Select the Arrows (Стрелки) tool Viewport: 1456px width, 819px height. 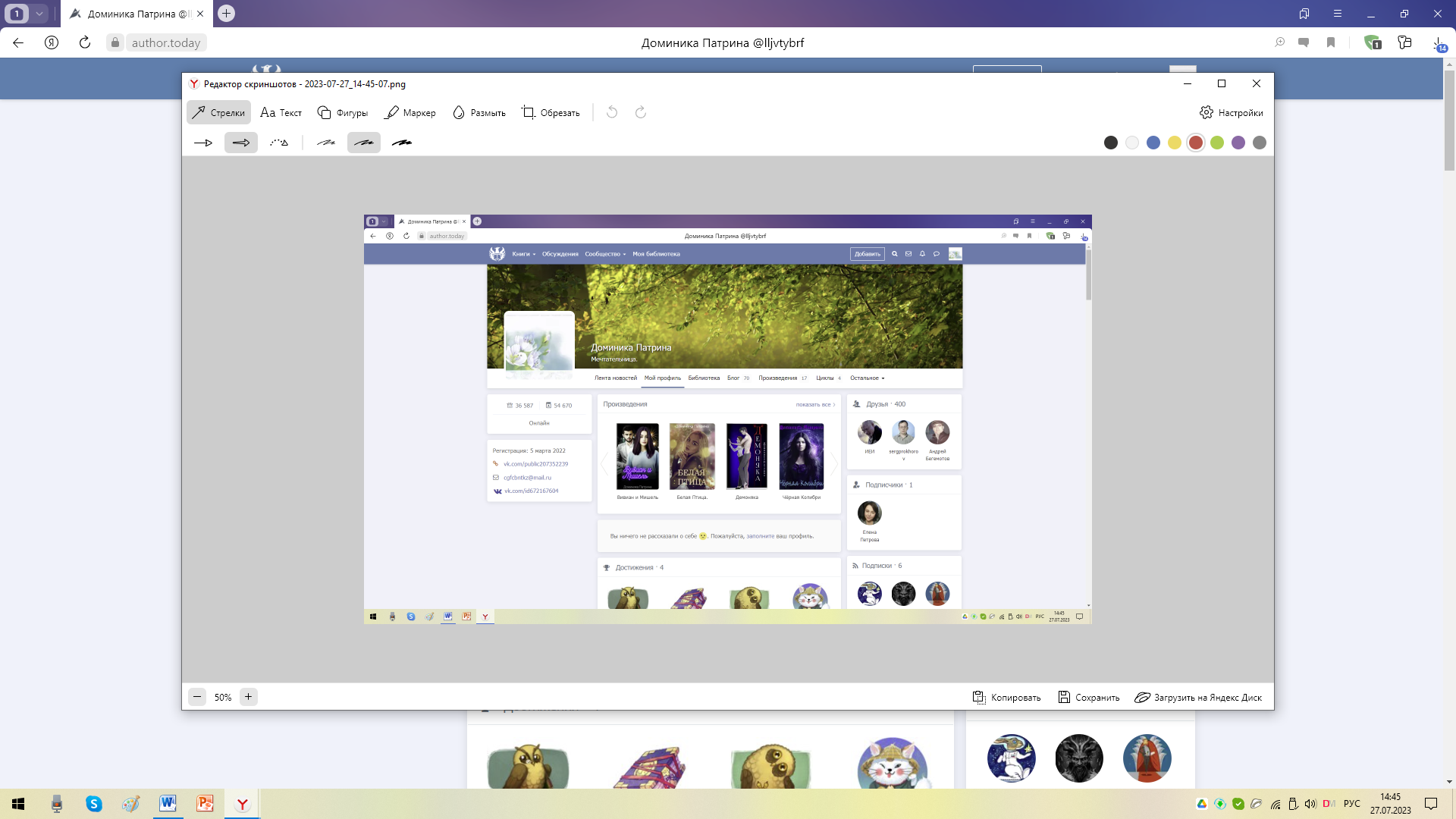pos(218,112)
